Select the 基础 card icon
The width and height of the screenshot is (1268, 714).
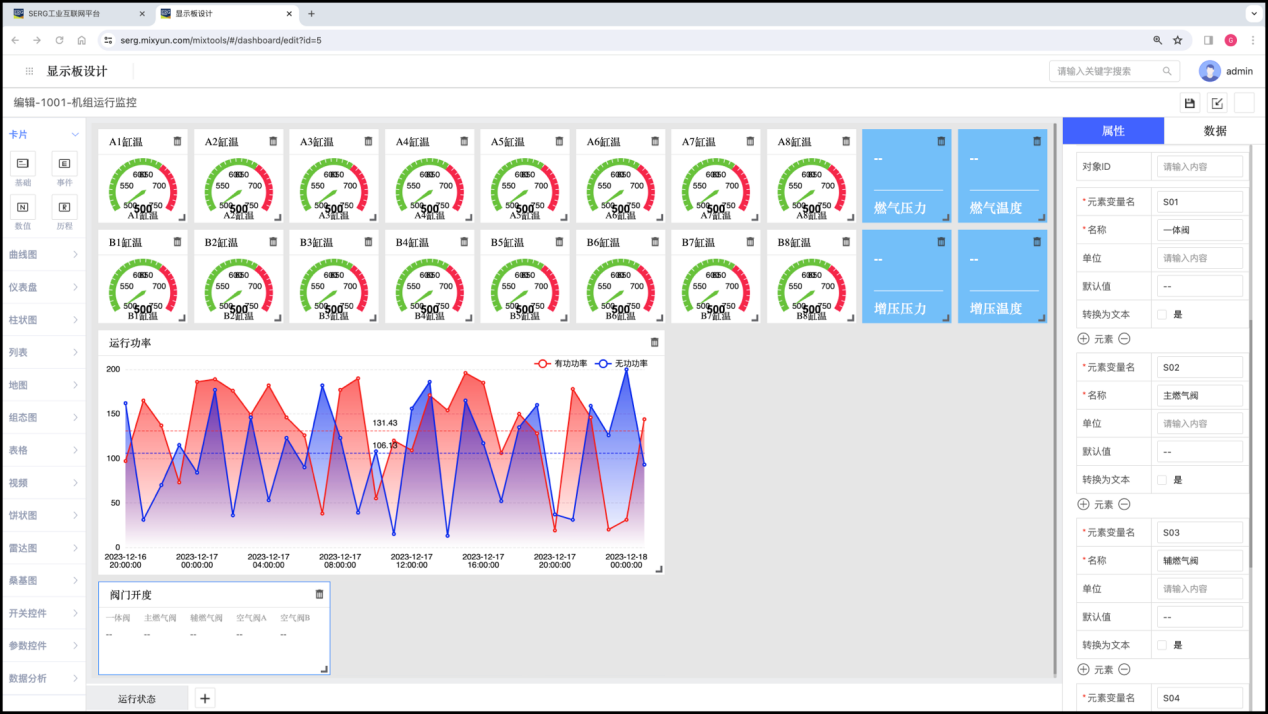pyautogui.click(x=22, y=163)
